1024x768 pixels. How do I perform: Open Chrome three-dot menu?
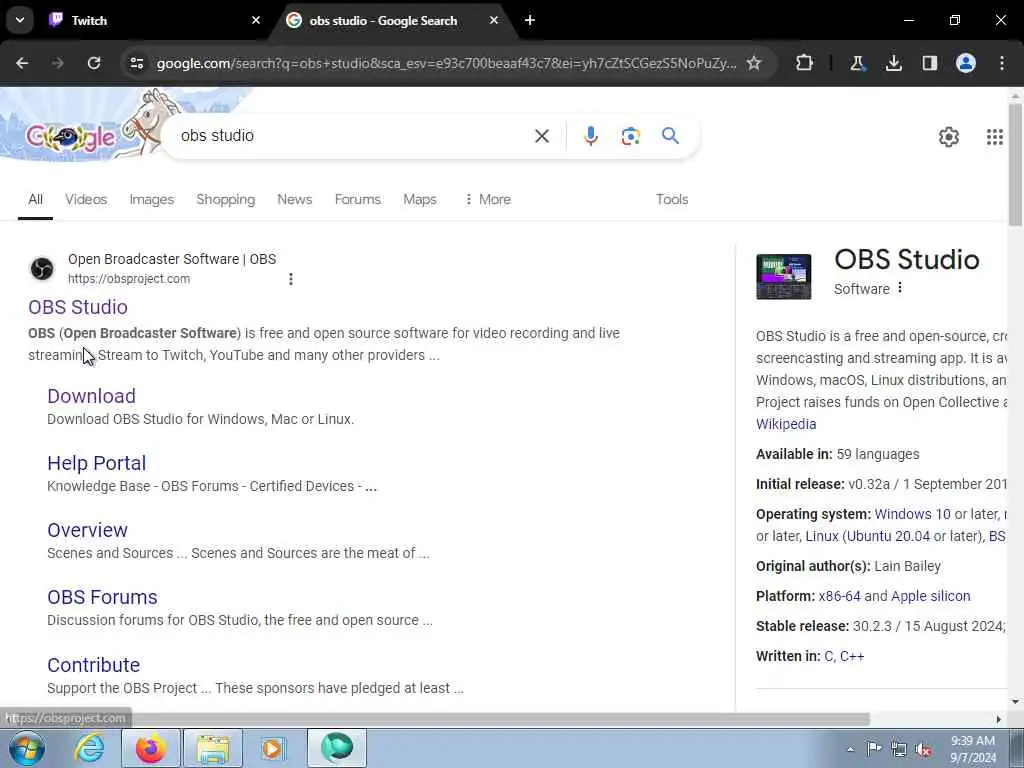(1002, 63)
